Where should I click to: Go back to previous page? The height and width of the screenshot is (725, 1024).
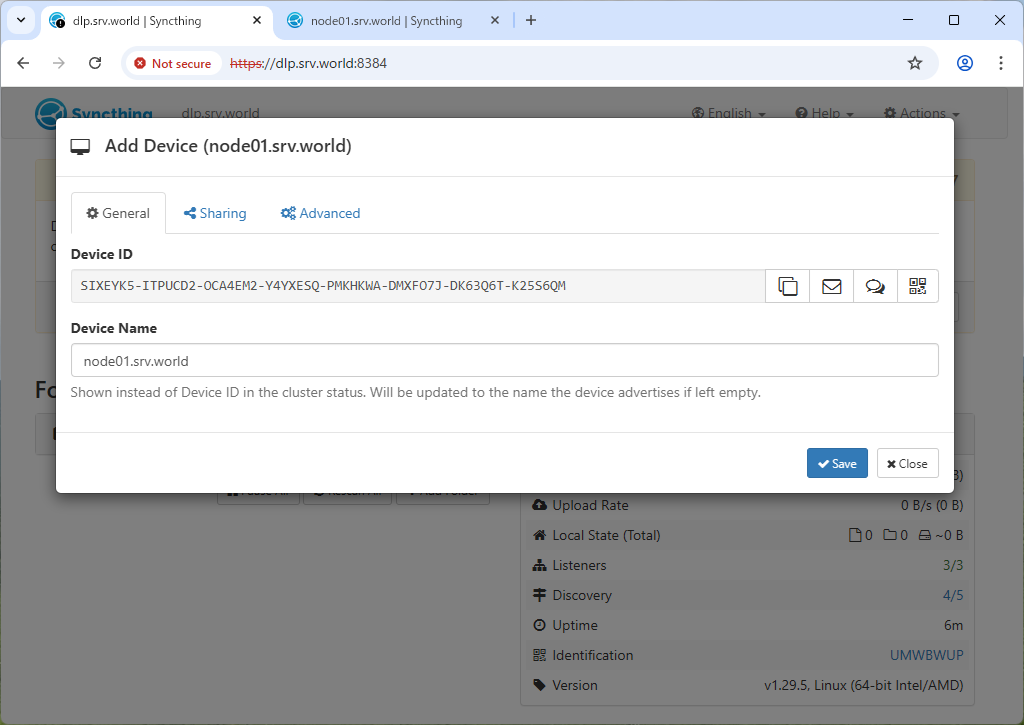click(x=24, y=63)
